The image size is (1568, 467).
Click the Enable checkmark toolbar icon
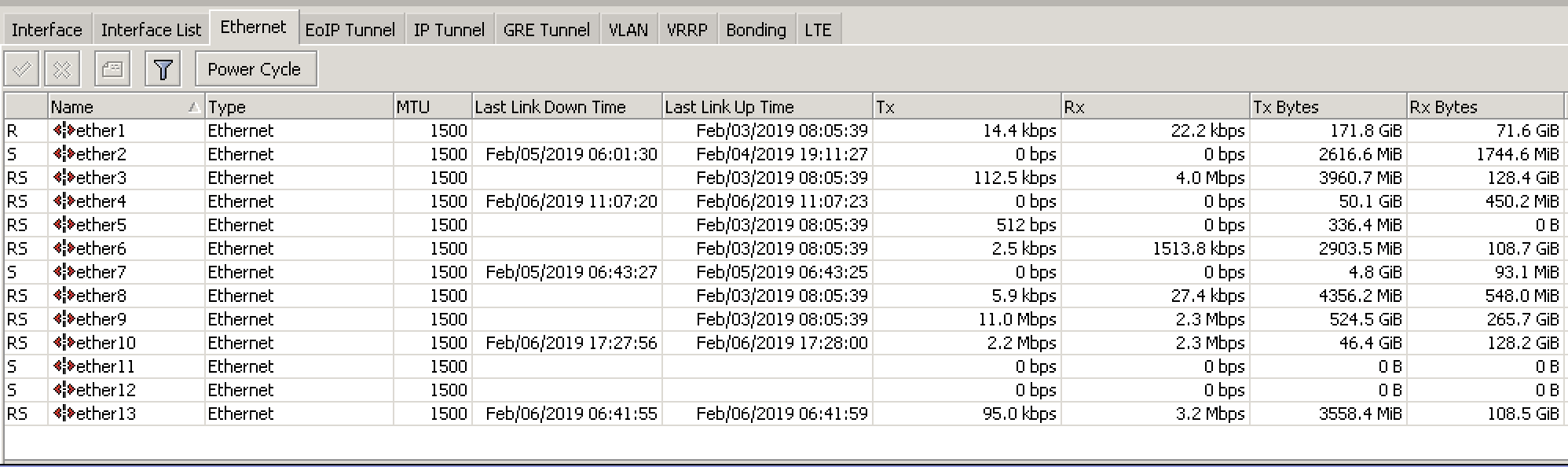(x=22, y=69)
